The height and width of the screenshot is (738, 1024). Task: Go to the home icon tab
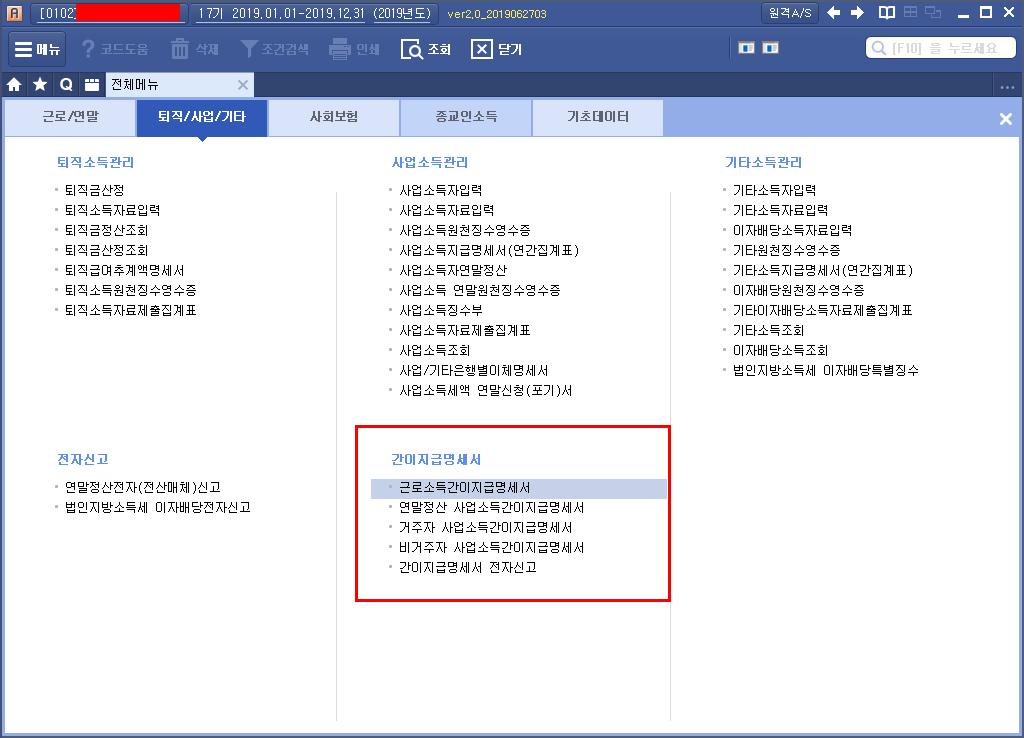tap(14, 84)
